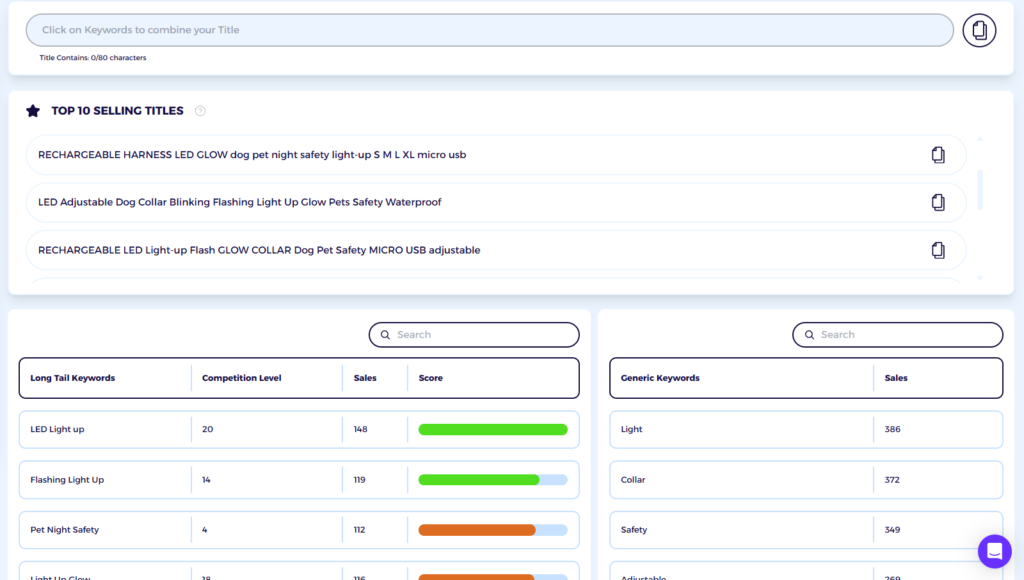The width and height of the screenshot is (1024, 580).
Task: Open the chat support bubble
Action: tap(995, 551)
